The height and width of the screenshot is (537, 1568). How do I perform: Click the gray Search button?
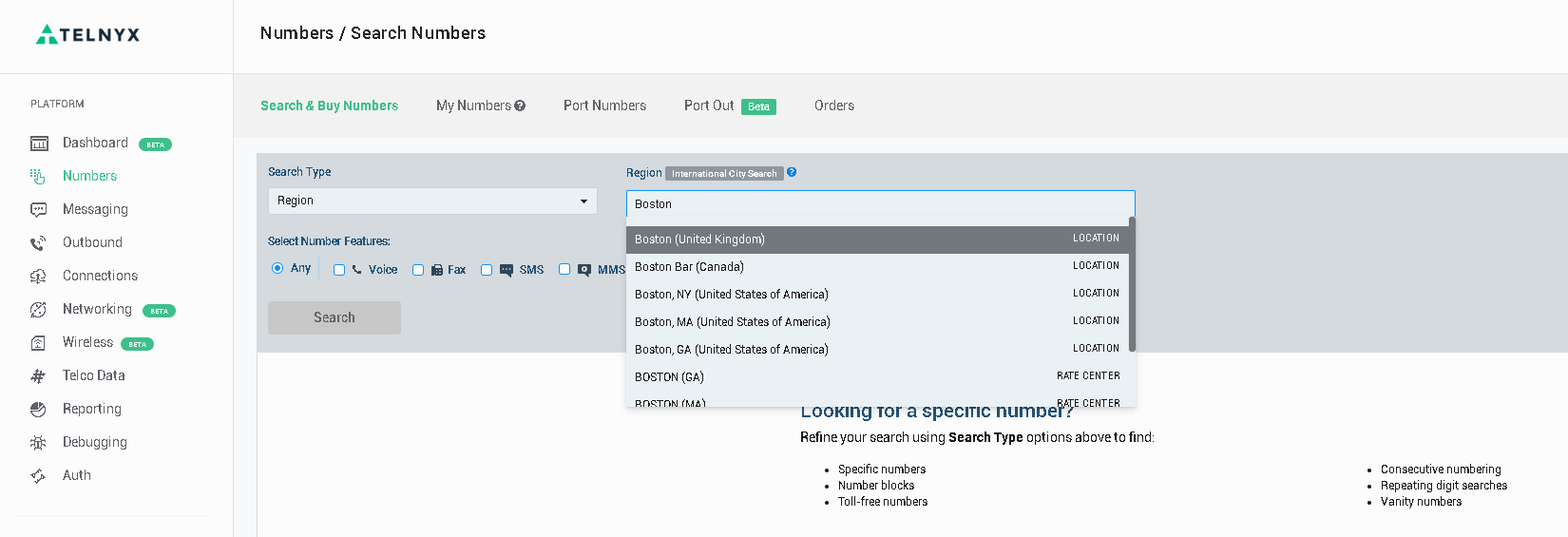(x=335, y=317)
